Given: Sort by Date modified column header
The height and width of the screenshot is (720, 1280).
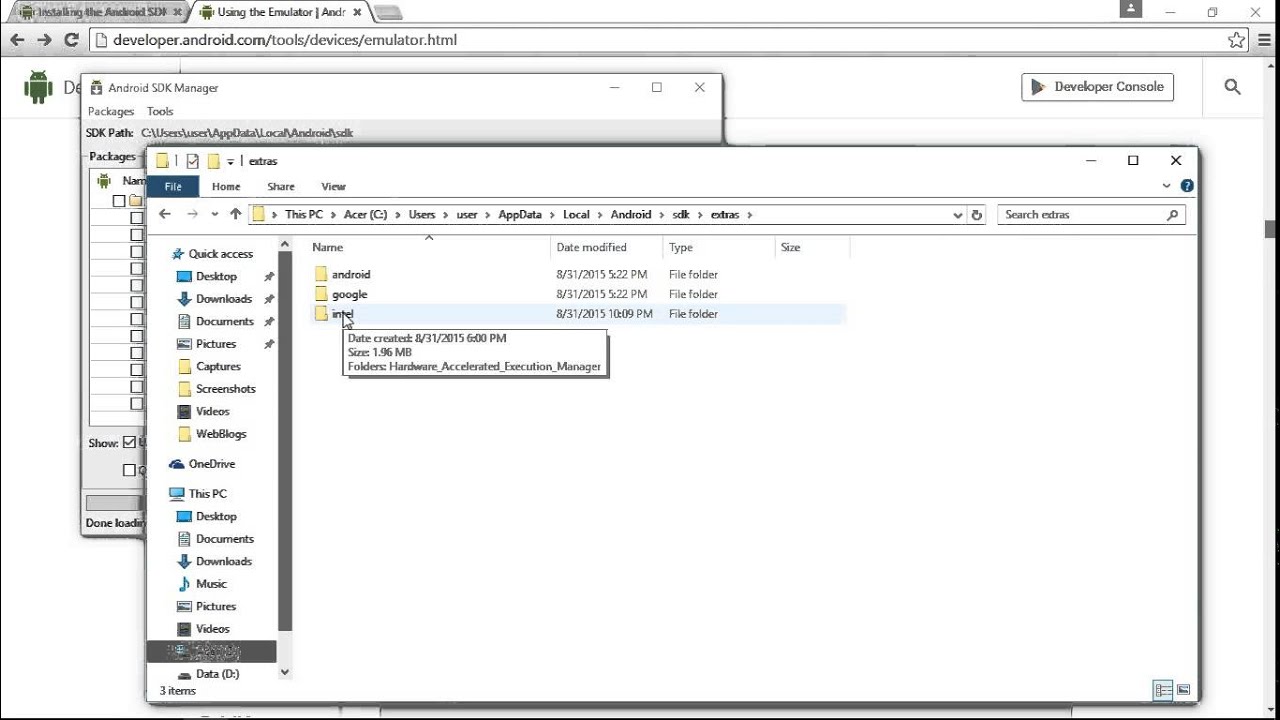Looking at the screenshot, I should [606, 247].
